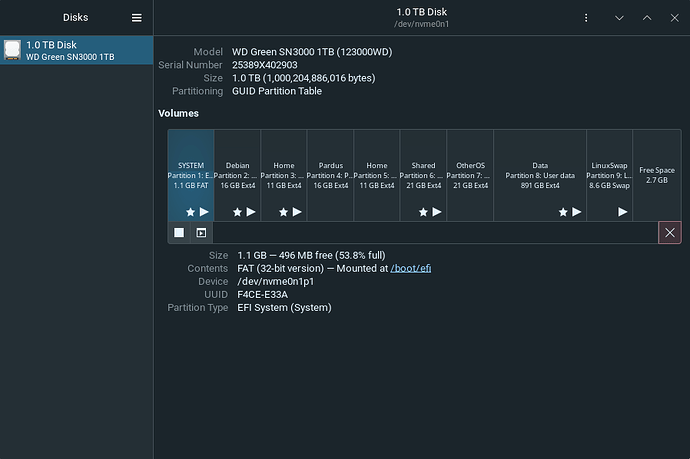Select the Shared 21 GB Ext4 partition
This screenshot has height=459, width=690.
(x=423, y=175)
